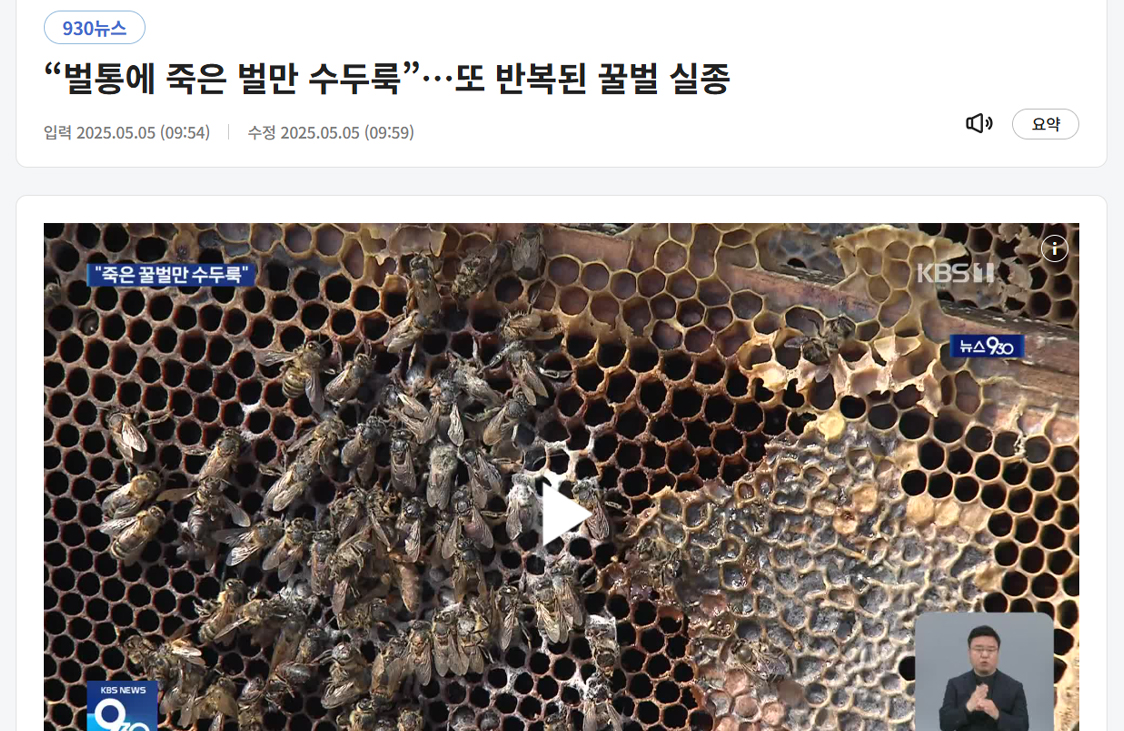
Task: Click the divider between the two timestamps
Action: (229, 133)
